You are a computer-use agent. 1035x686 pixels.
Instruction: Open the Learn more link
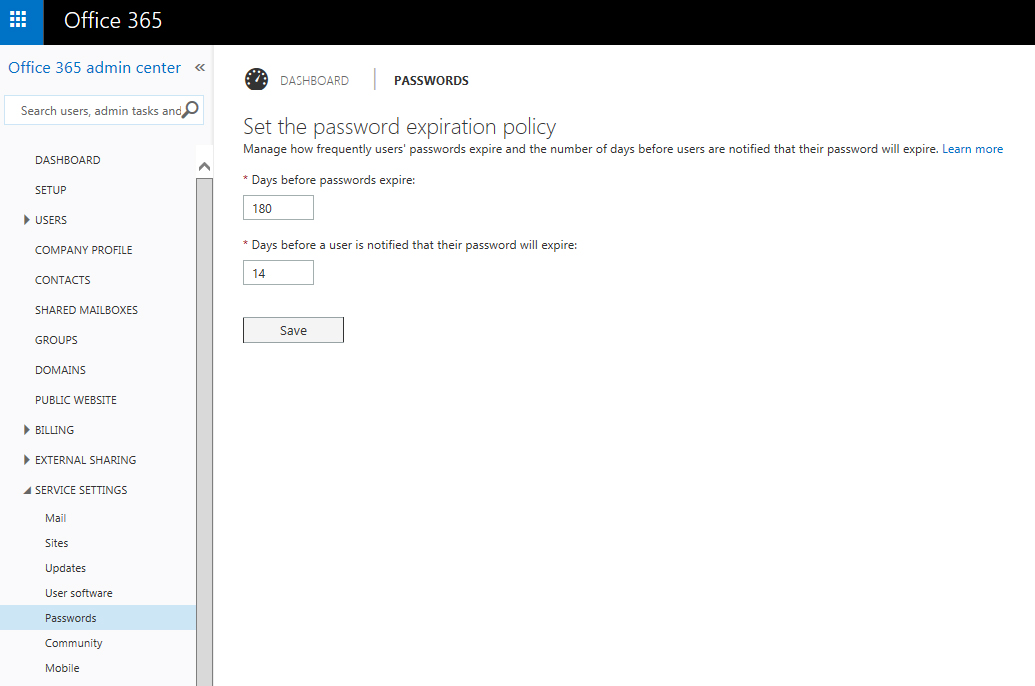tap(972, 148)
